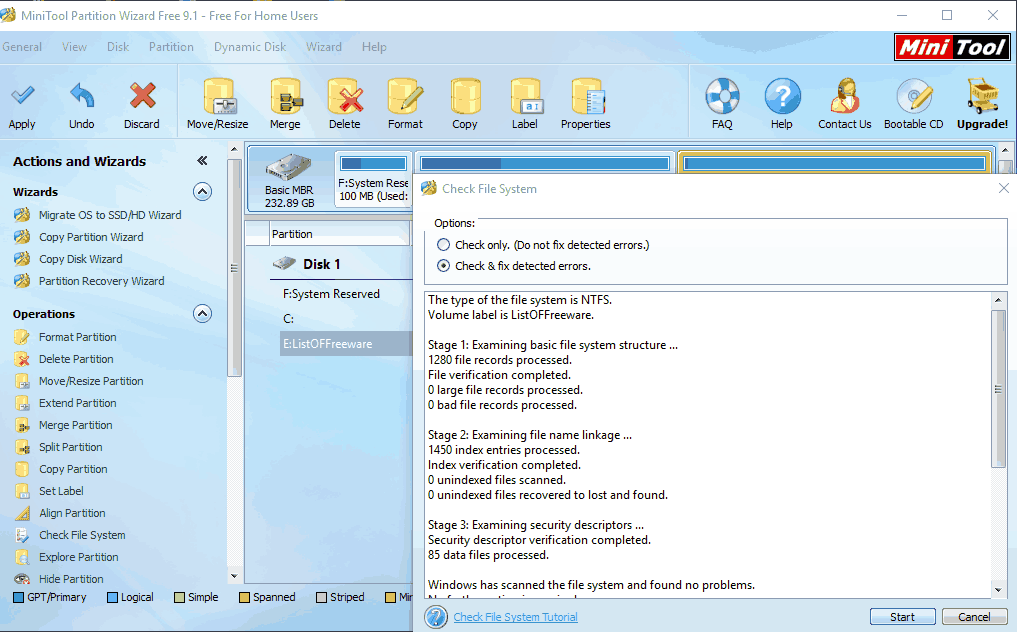This screenshot has width=1017, height=632.
Task: Click the help icon beside the tutorial link
Action: [437, 616]
